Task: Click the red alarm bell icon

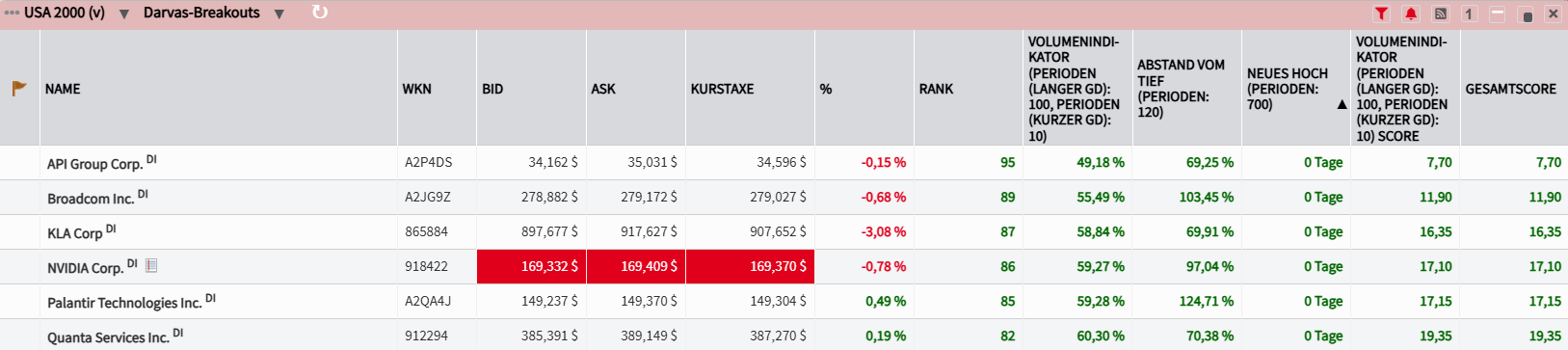Action: coord(1411,13)
